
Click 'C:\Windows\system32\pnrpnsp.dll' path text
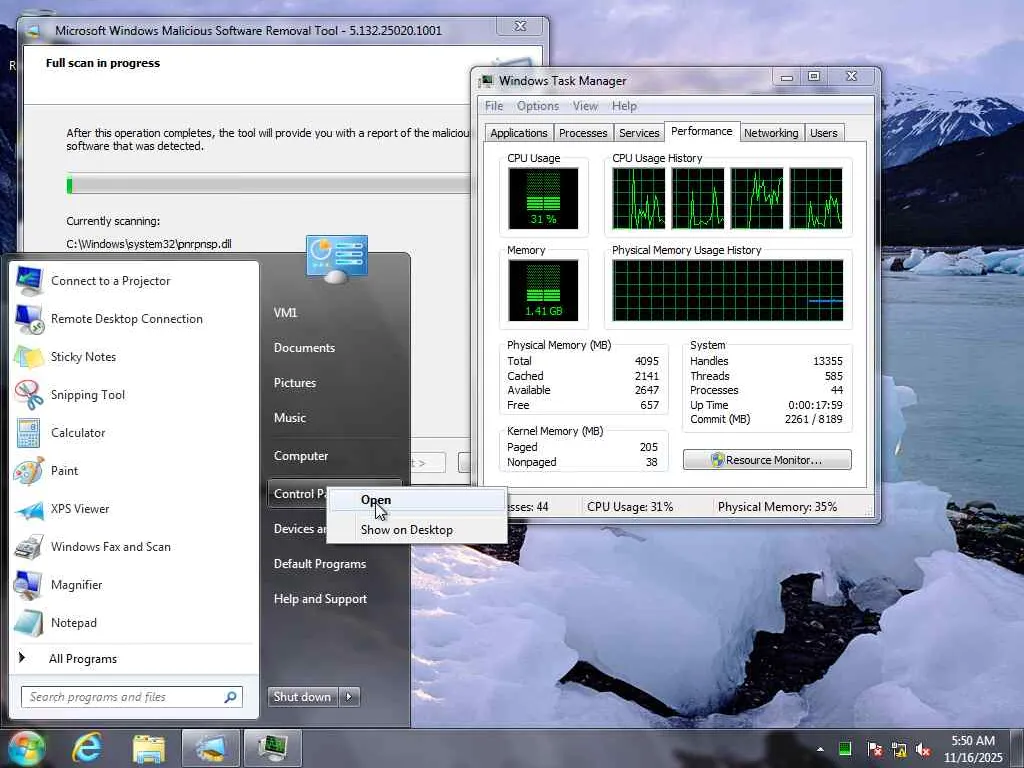pos(149,244)
